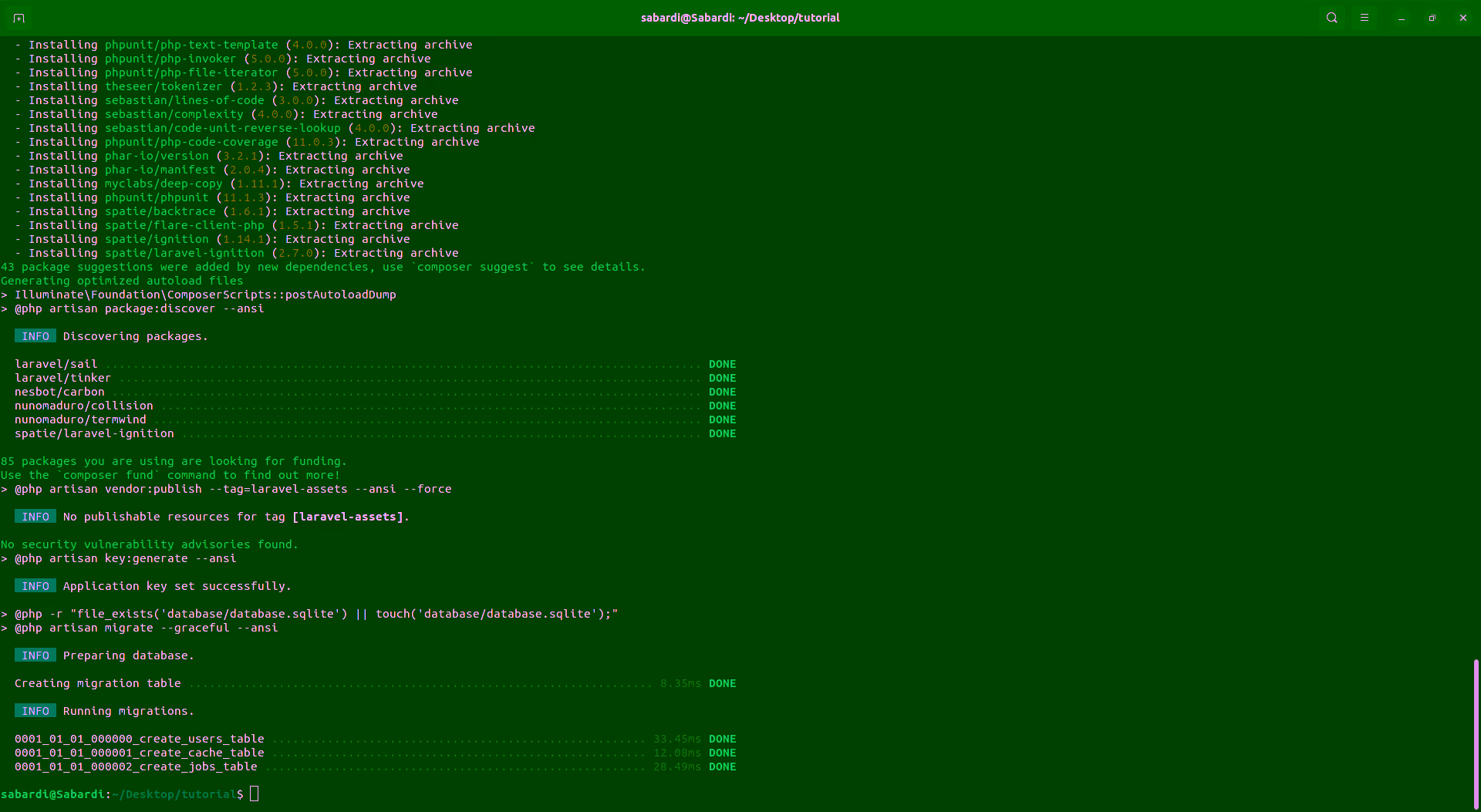
Task: Restore the terminal window size
Action: pyautogui.click(x=1432, y=17)
